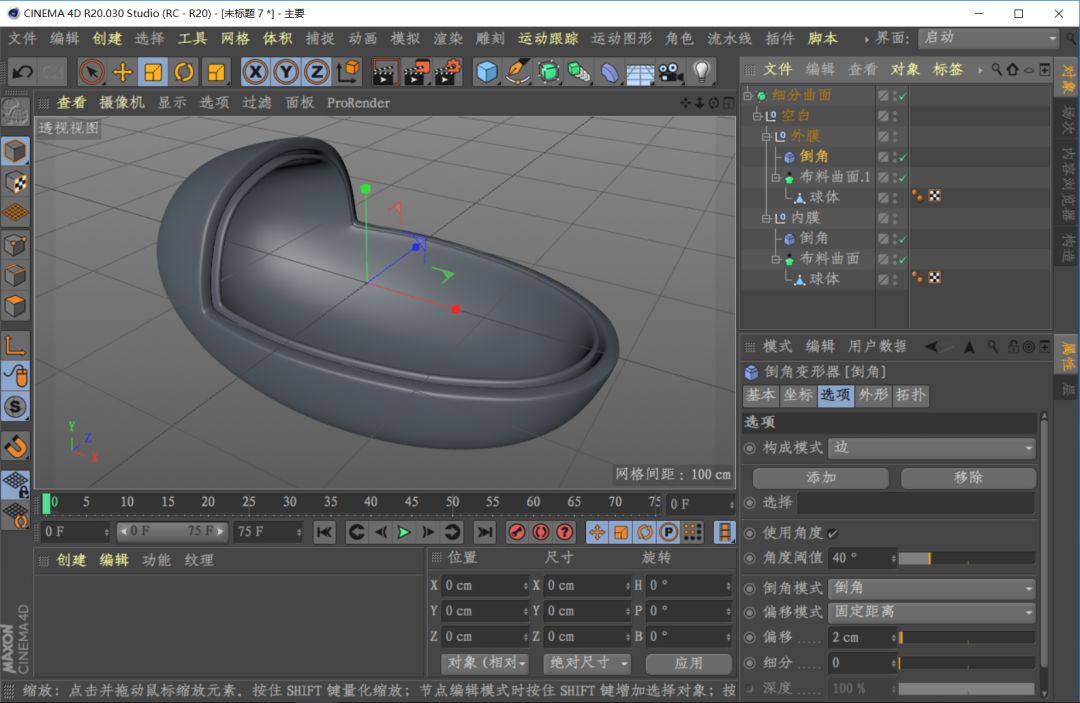Click the camera object icon

pos(669,72)
